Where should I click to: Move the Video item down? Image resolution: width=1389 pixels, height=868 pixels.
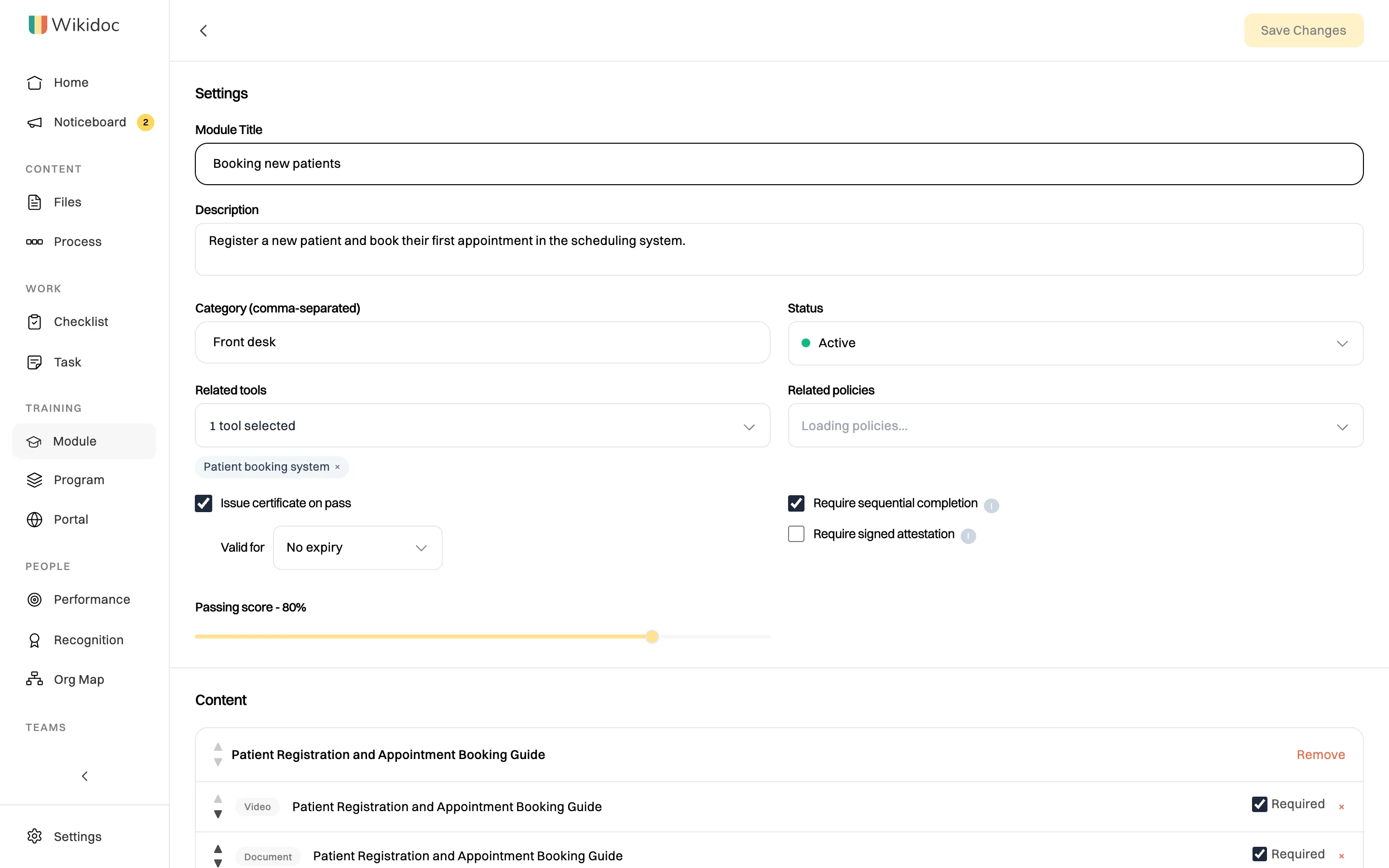click(x=218, y=814)
